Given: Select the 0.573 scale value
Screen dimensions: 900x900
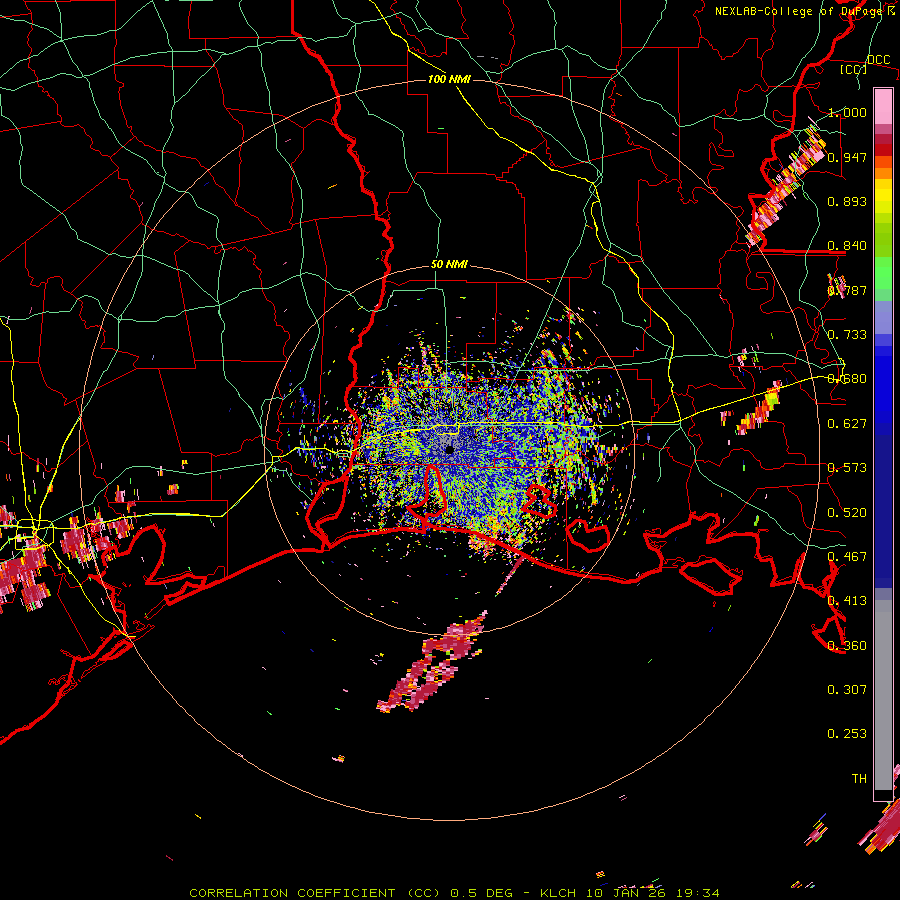Looking at the screenshot, I should [x=847, y=468].
